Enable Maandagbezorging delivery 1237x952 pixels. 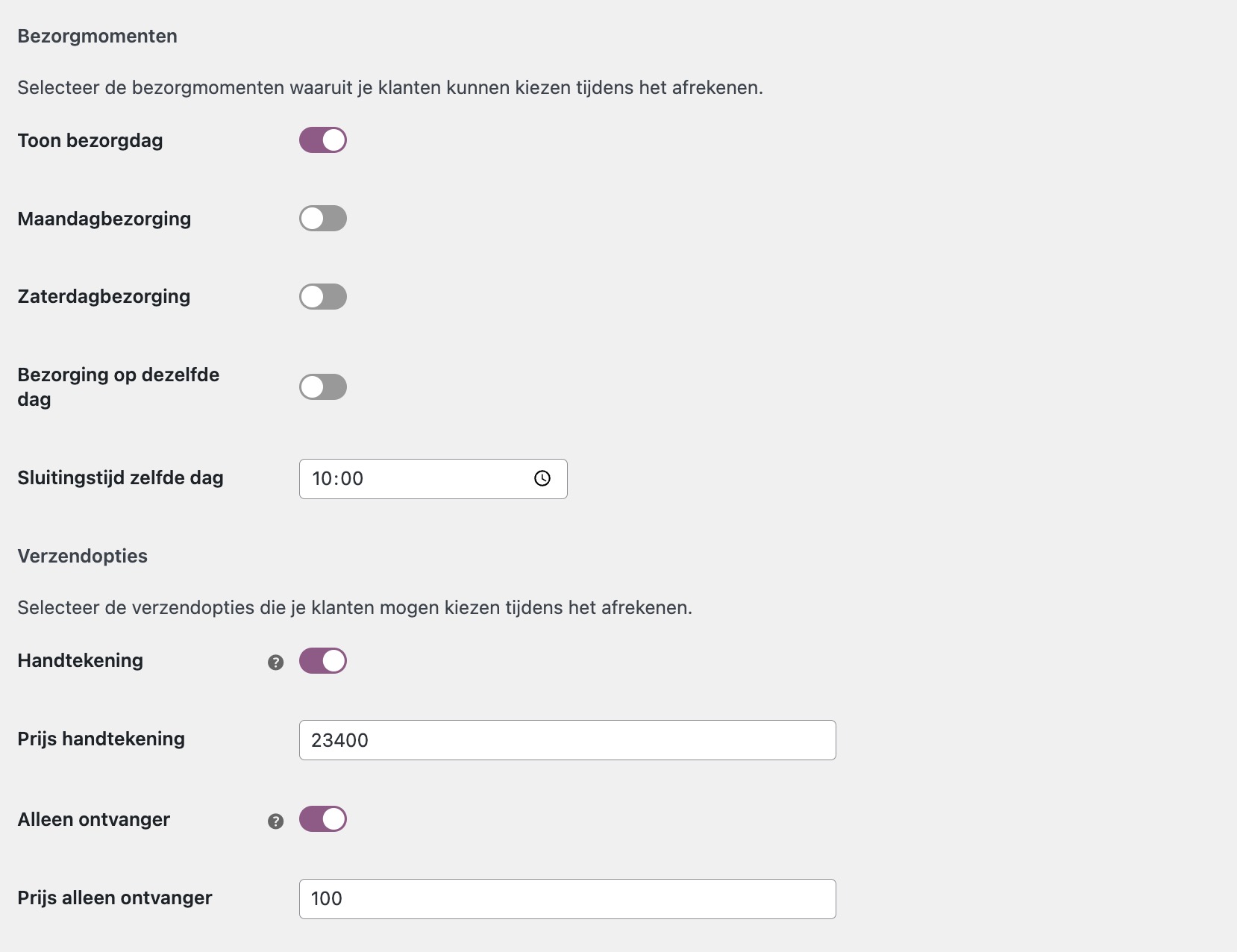click(322, 218)
